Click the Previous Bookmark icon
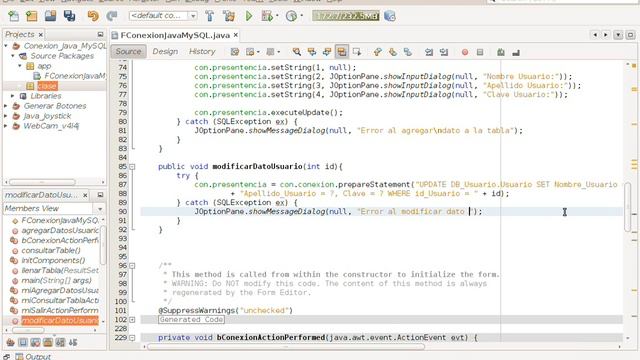This screenshot has height=360, width=640. (378, 52)
